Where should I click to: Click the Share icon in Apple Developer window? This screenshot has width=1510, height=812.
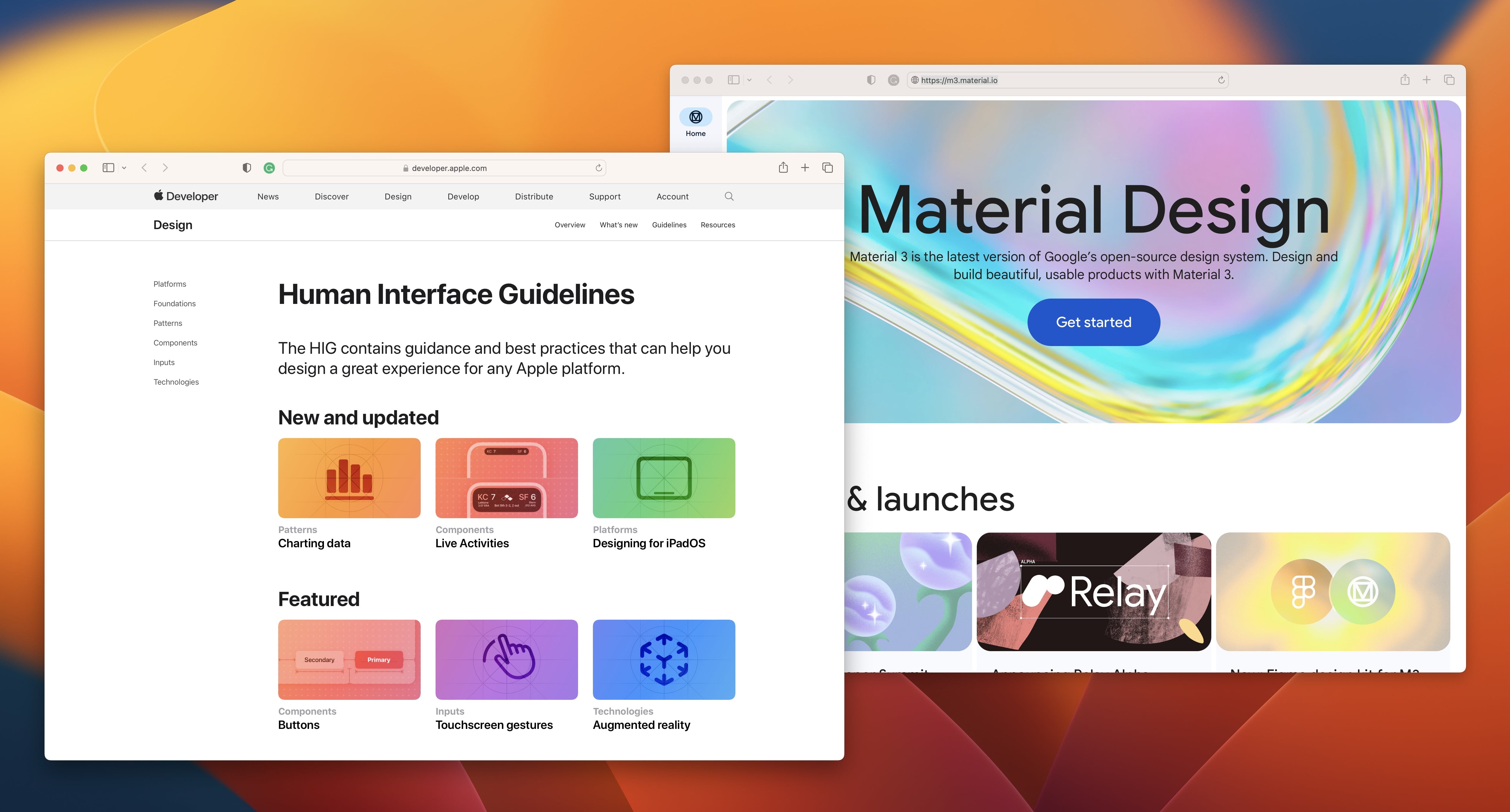[783, 168]
